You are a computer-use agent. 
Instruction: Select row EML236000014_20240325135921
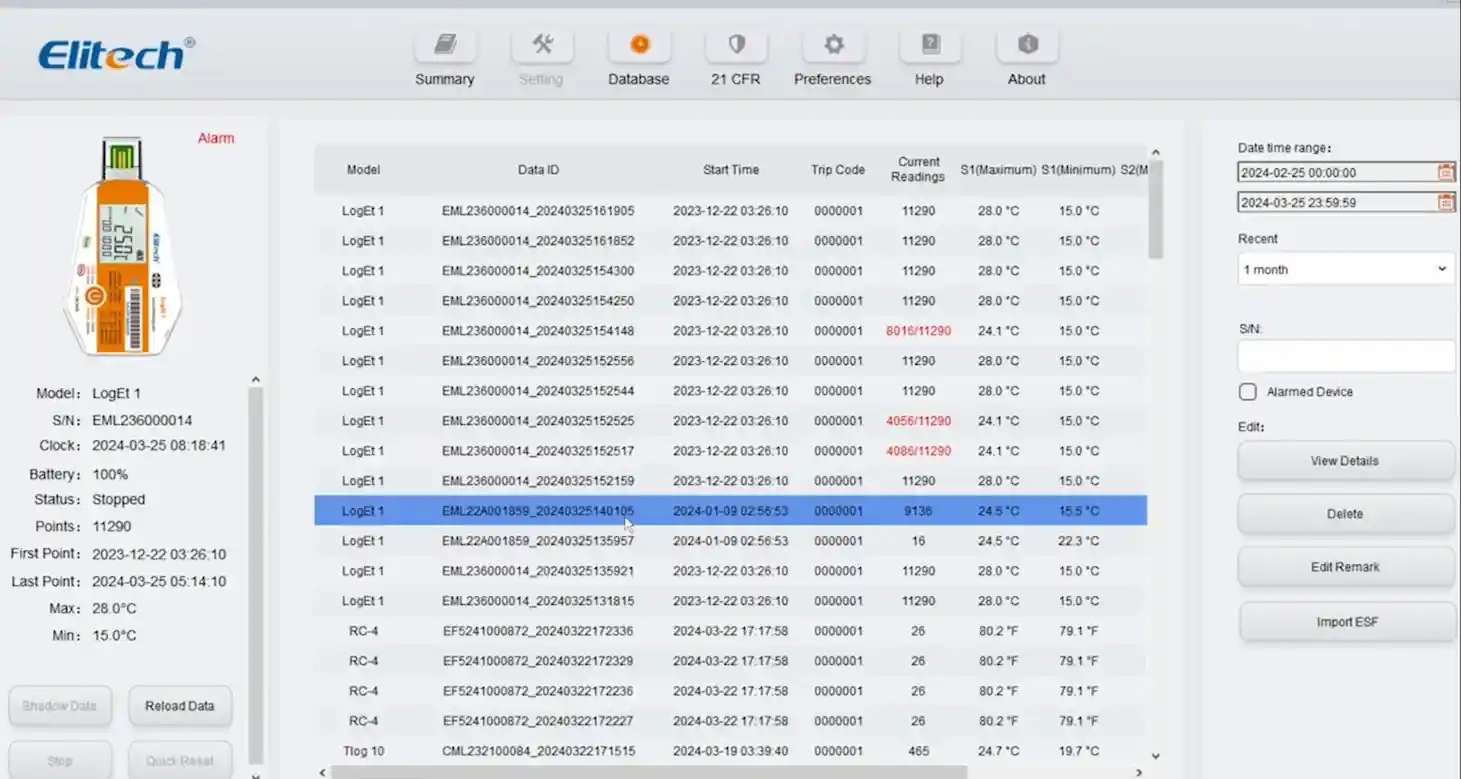[x=731, y=571]
